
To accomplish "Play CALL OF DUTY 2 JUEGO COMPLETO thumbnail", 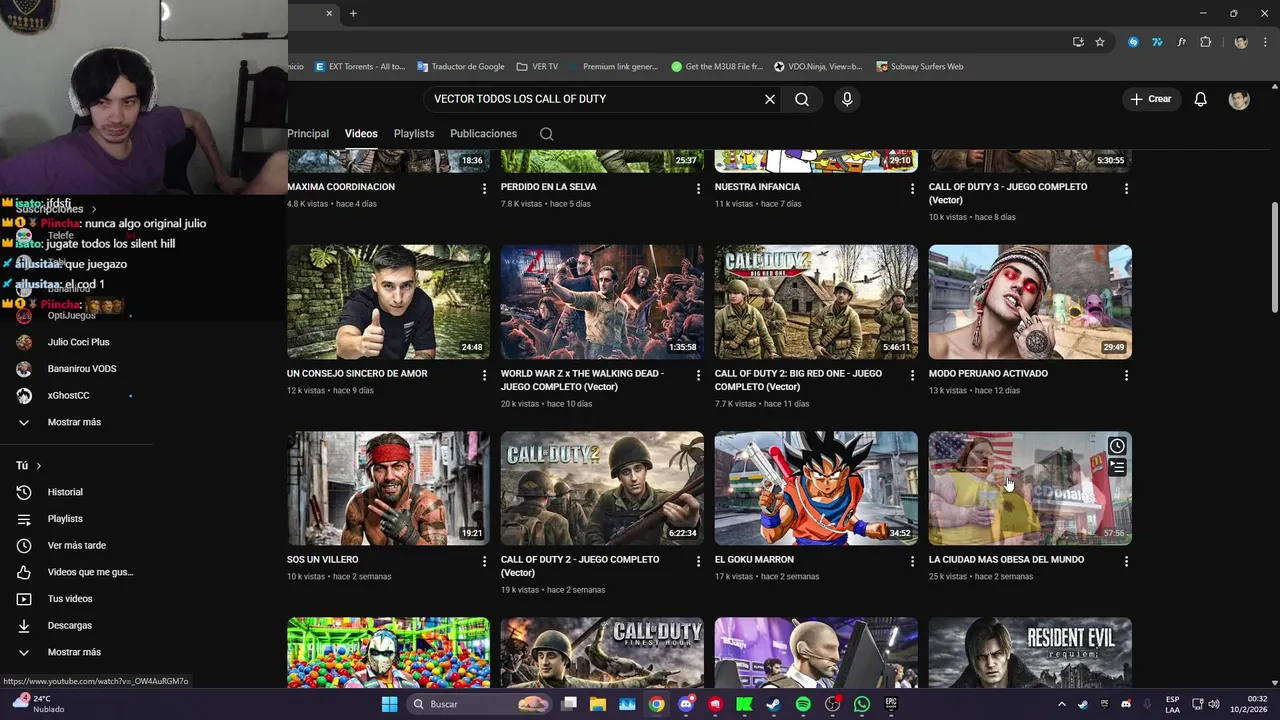I will 602,488.
